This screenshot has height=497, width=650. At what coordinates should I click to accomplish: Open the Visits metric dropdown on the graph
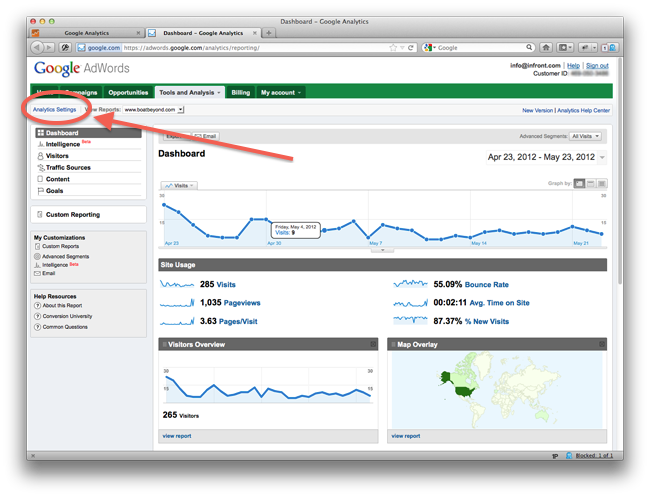pos(179,185)
